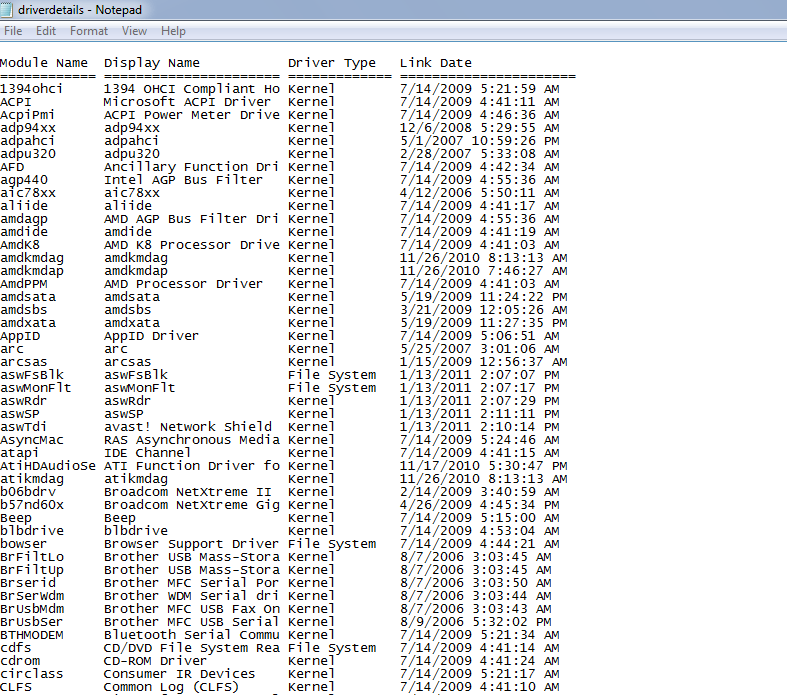The width and height of the screenshot is (787, 695).
Task: Open the View menu
Action: pos(134,31)
